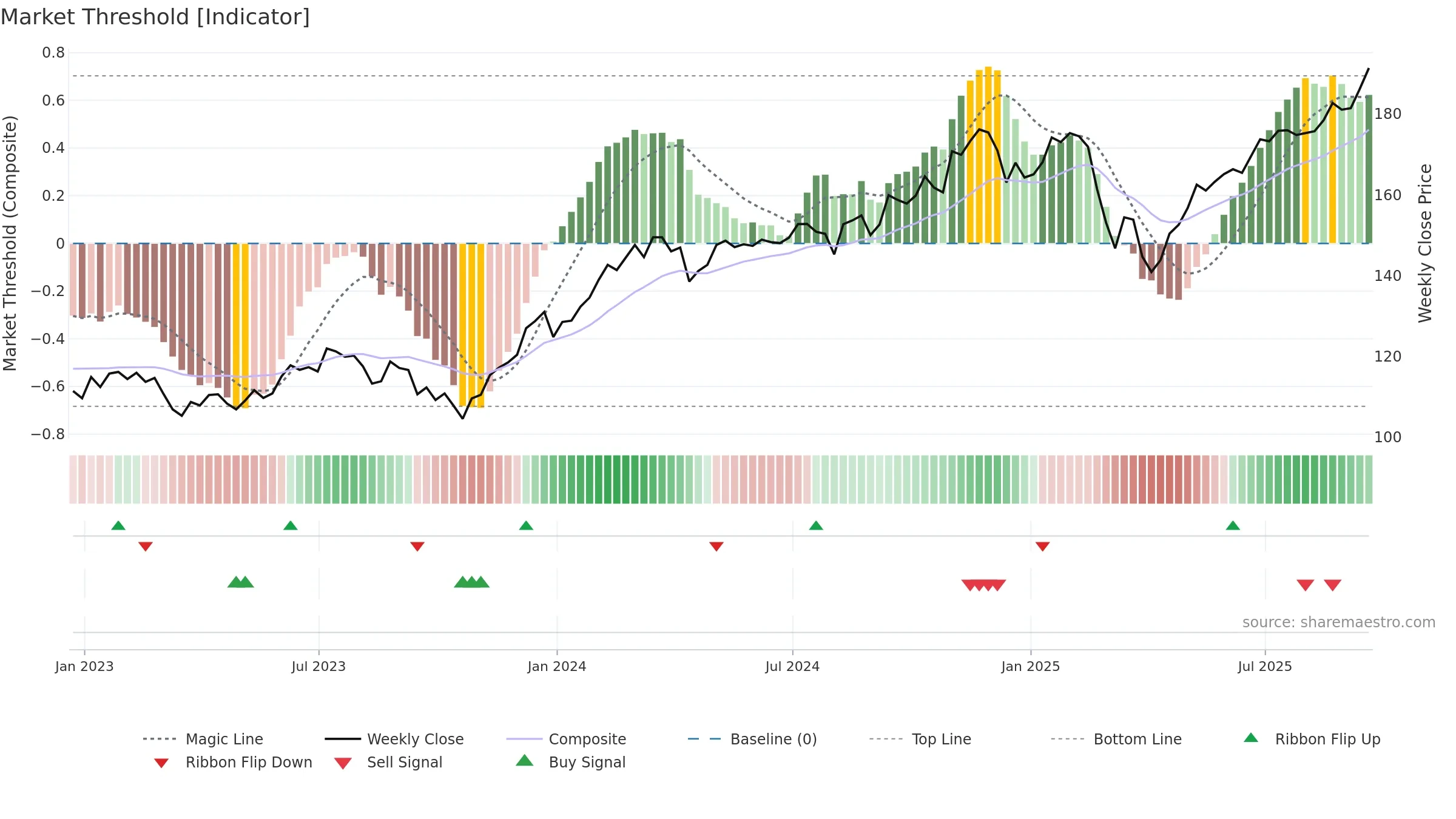Viewport: 1456px width, 819px height.
Task: Toggle the Magic Line legend entry
Action: [x=203, y=739]
